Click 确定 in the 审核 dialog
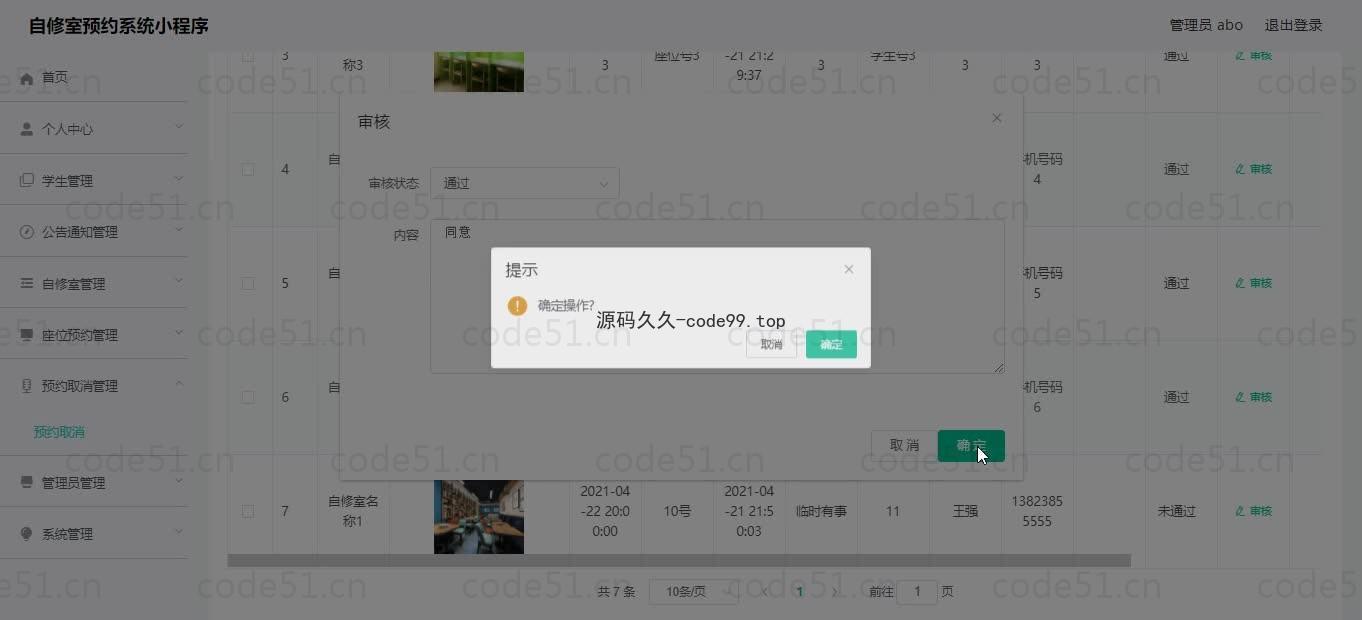 tap(971, 445)
